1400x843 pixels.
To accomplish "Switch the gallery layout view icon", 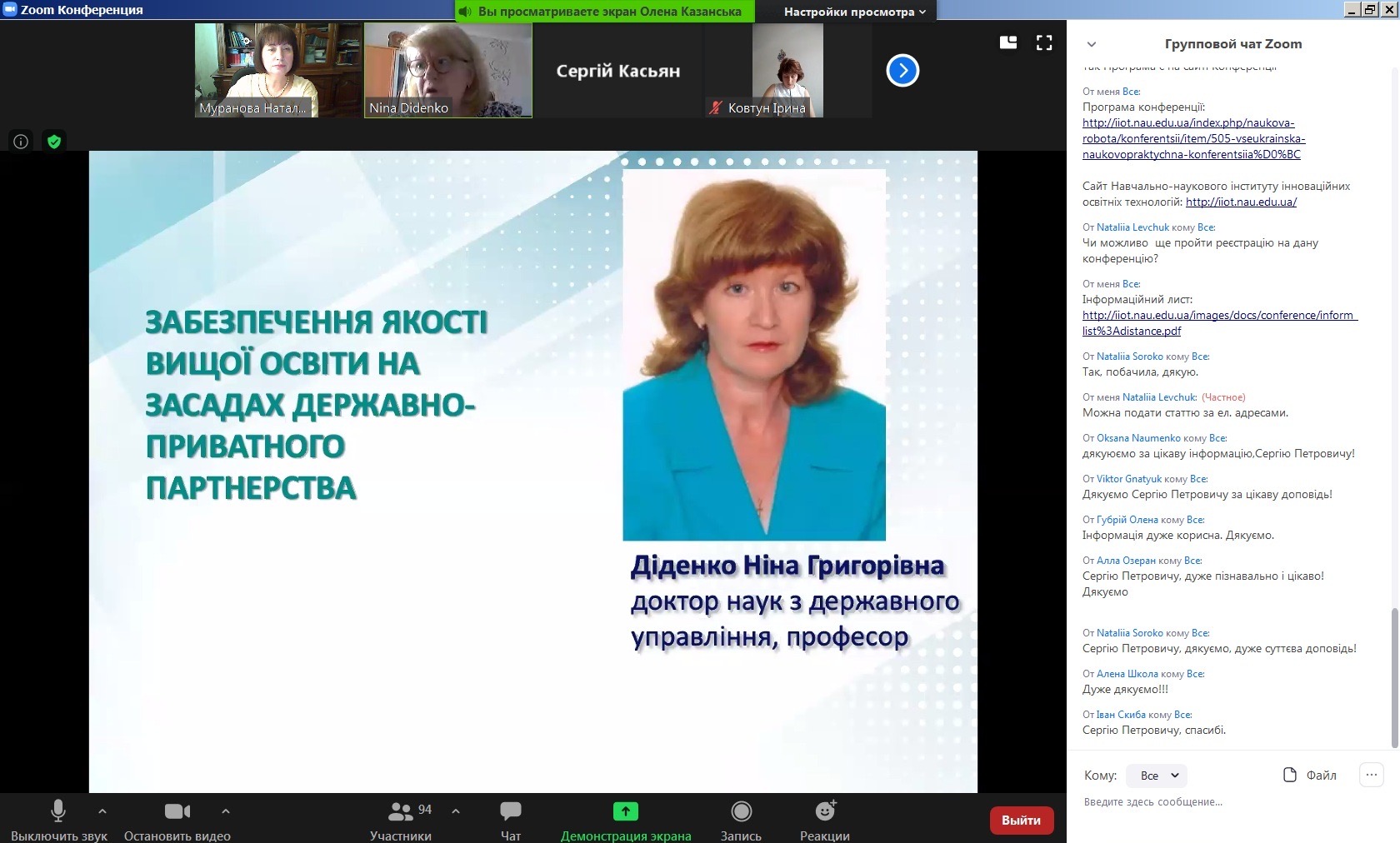I will click(1008, 43).
